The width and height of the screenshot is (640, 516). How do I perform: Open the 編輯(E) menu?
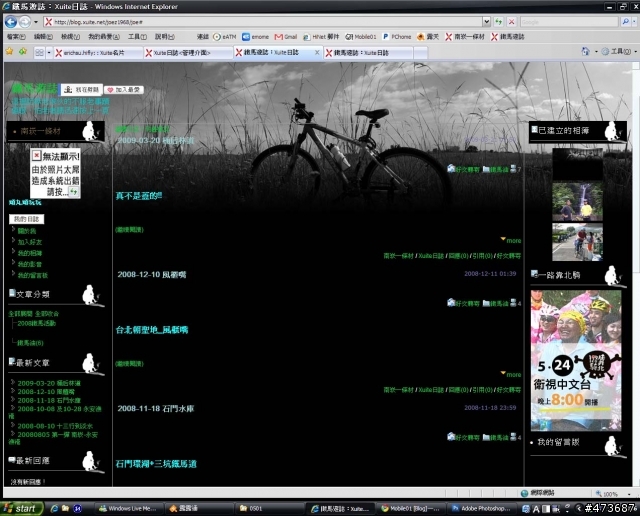point(43,37)
